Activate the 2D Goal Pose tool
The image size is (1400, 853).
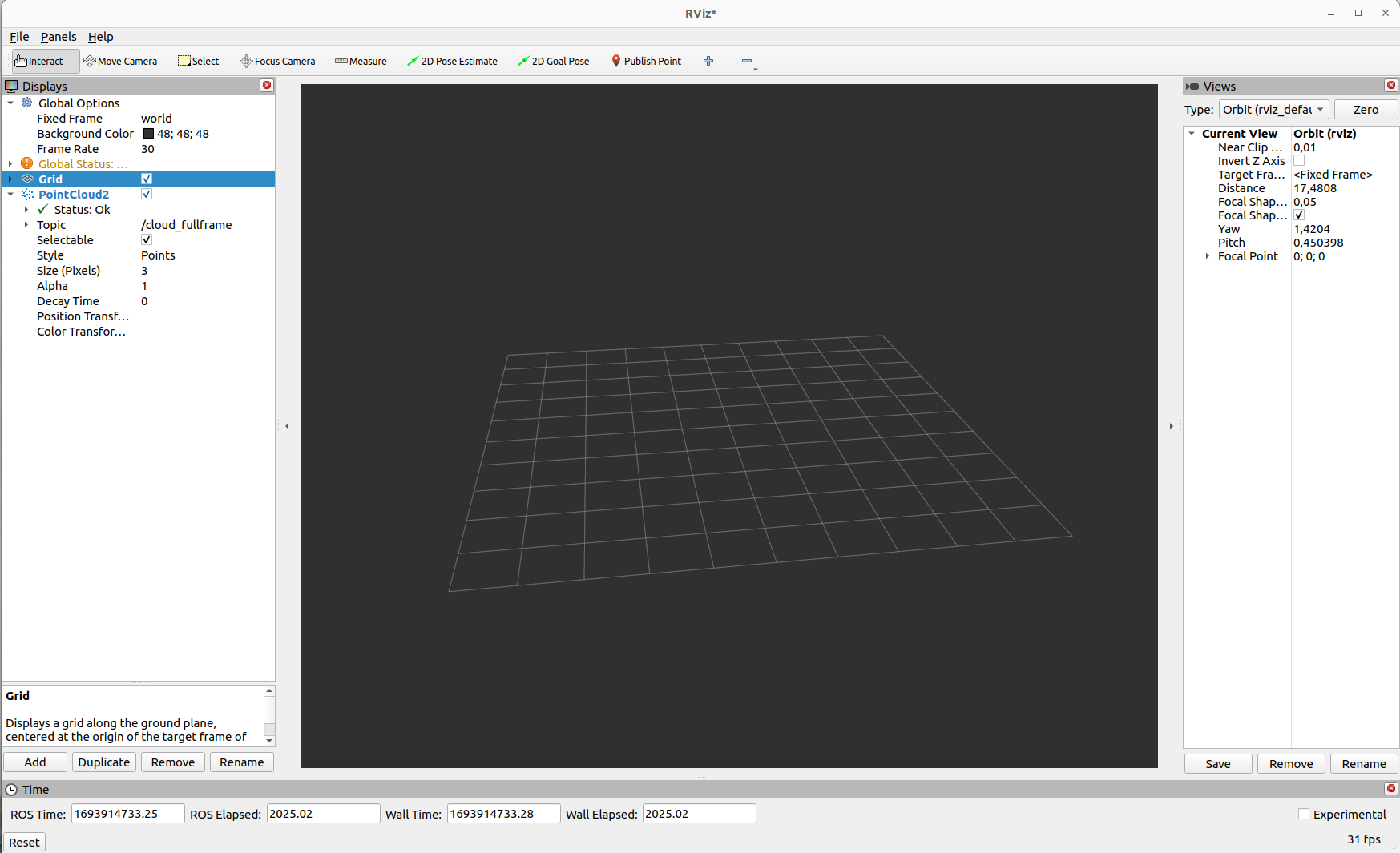pos(553,61)
